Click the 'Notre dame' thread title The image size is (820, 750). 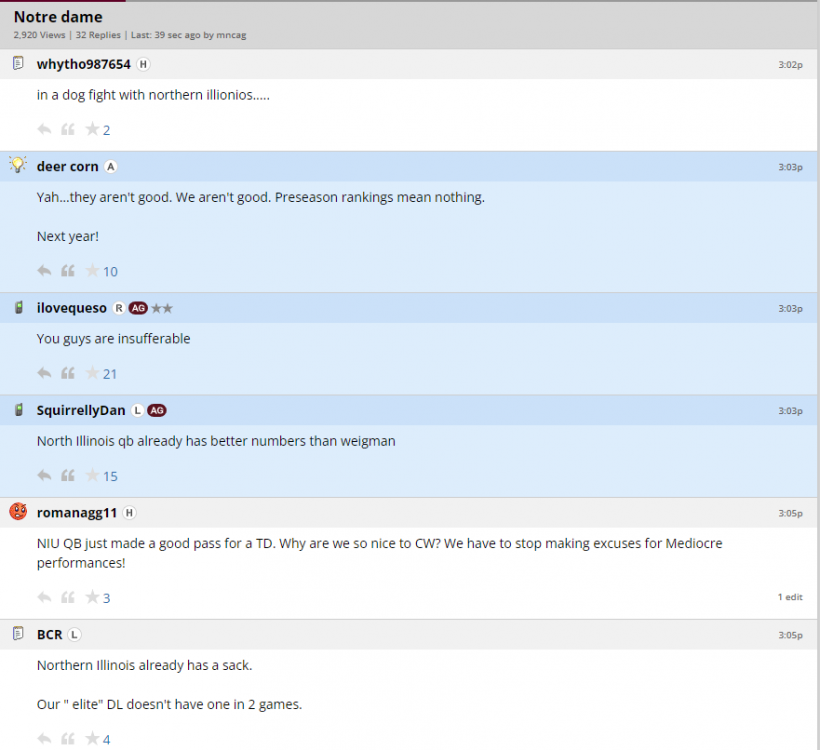click(x=58, y=17)
